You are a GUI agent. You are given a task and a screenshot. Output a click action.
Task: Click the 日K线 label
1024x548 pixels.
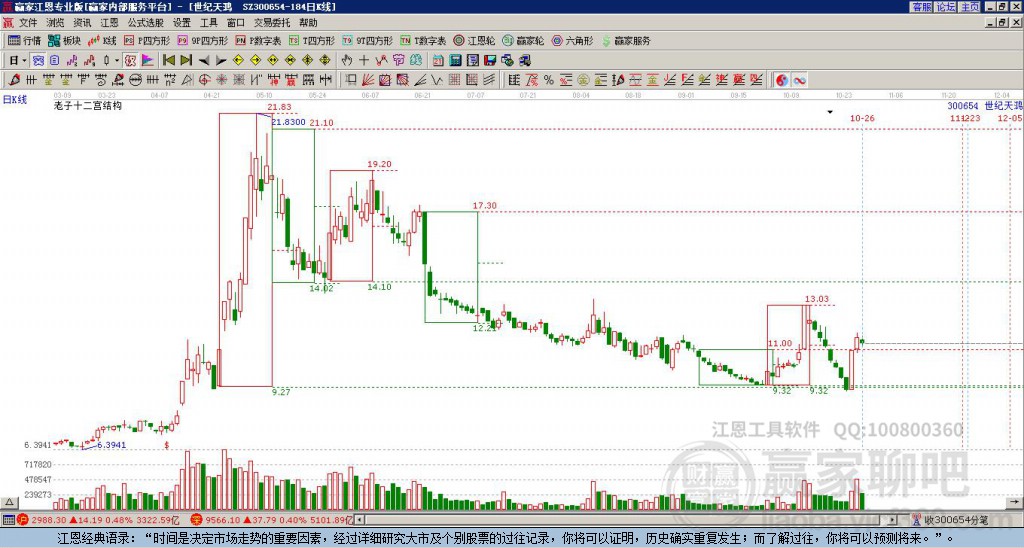click(14, 99)
